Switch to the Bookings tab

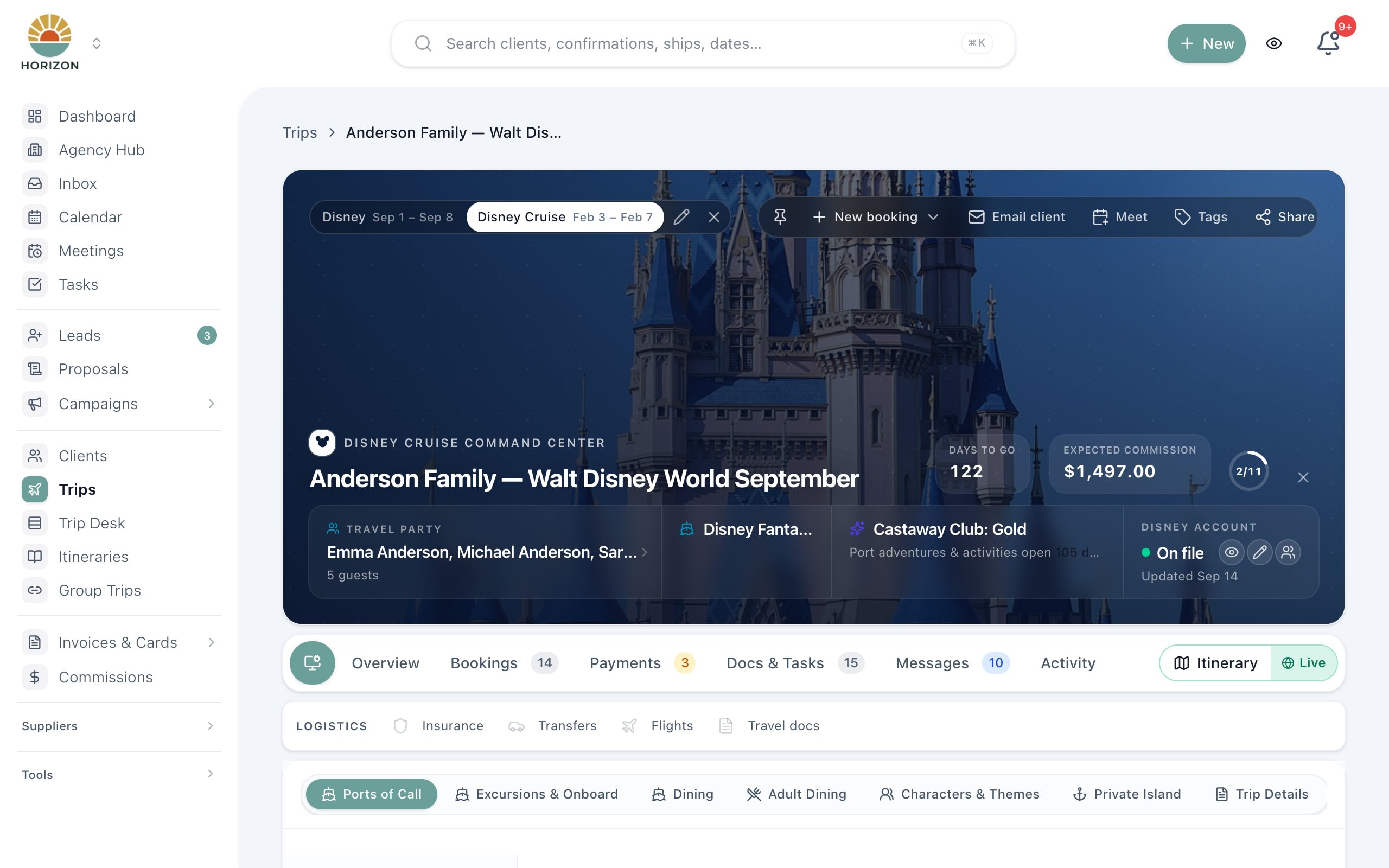click(x=504, y=663)
